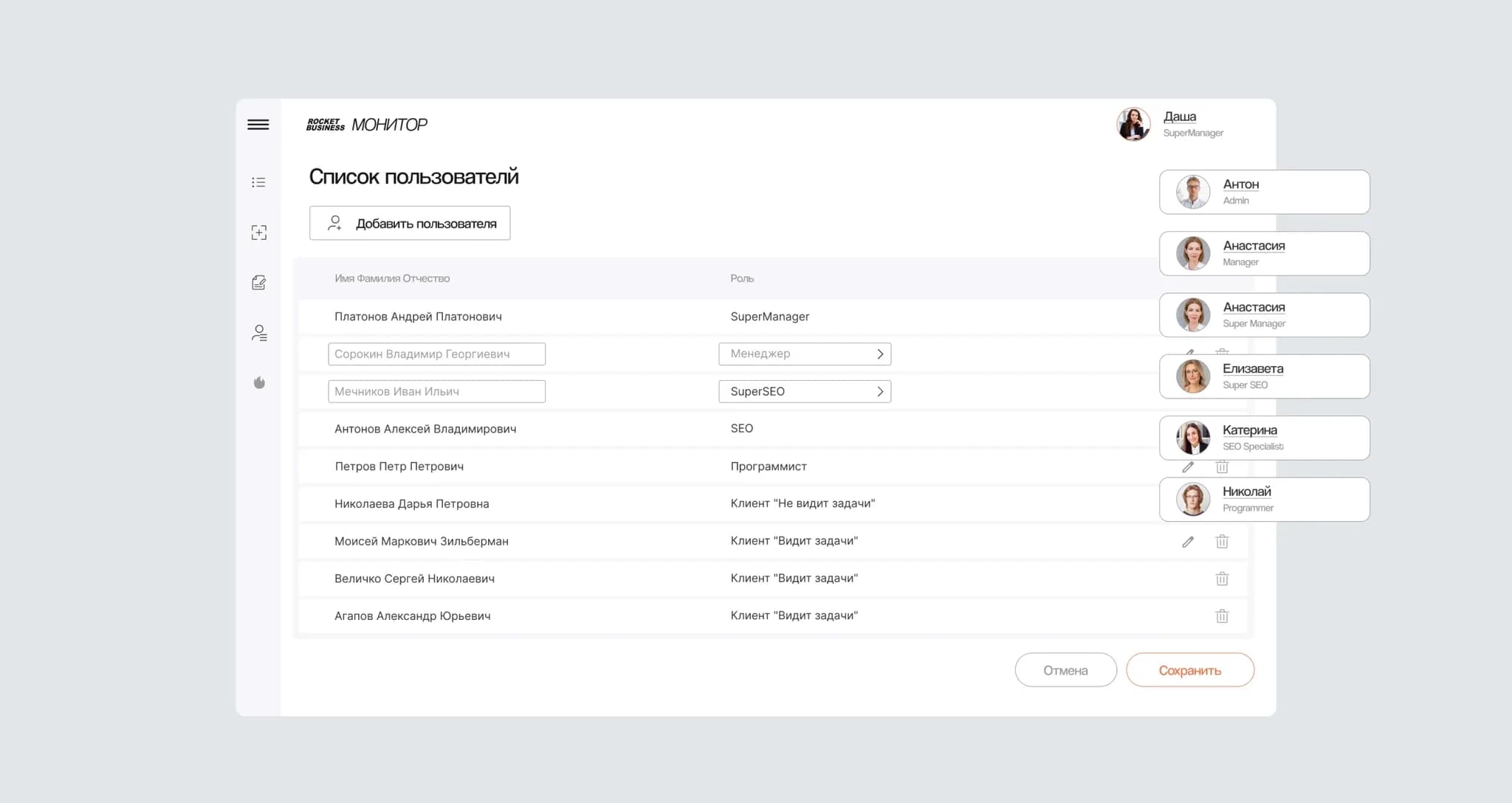Click the Добавить пользователя button
Screen dimensions: 1512x803
410,223
